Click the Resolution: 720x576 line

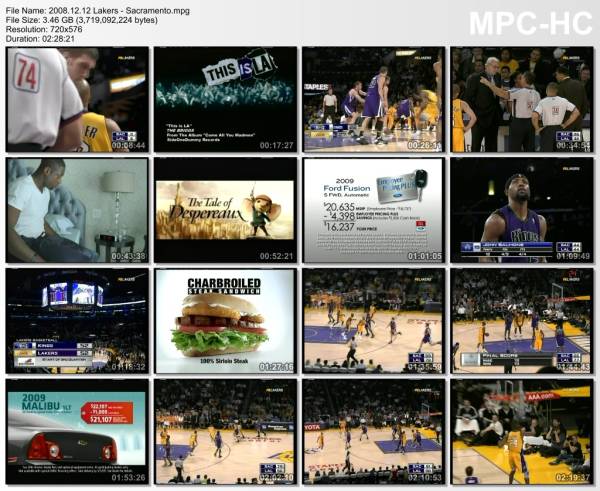click(x=44, y=29)
